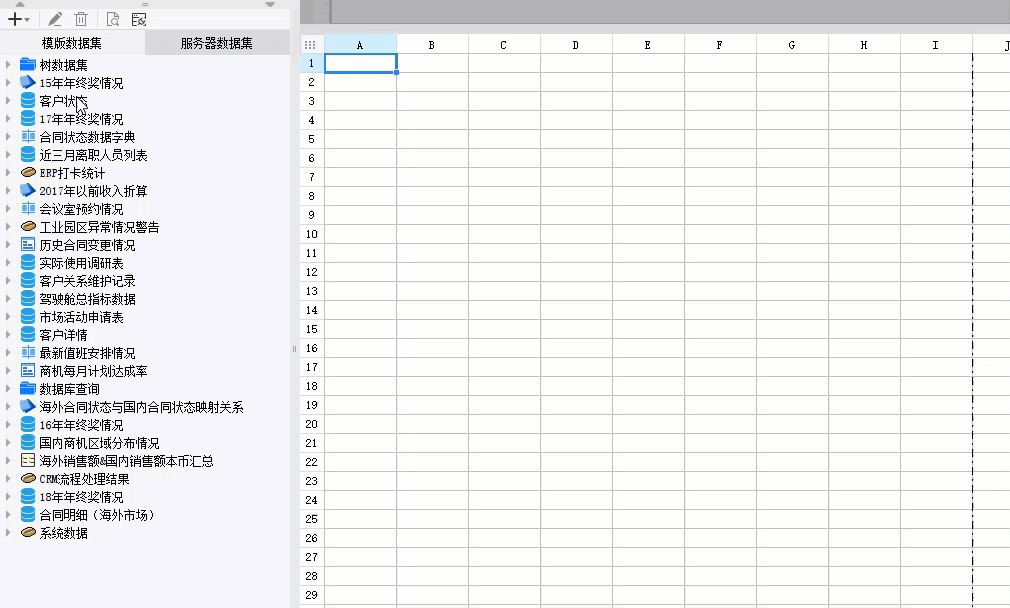Switch to the 模版数据集 tab

click(x=71, y=43)
